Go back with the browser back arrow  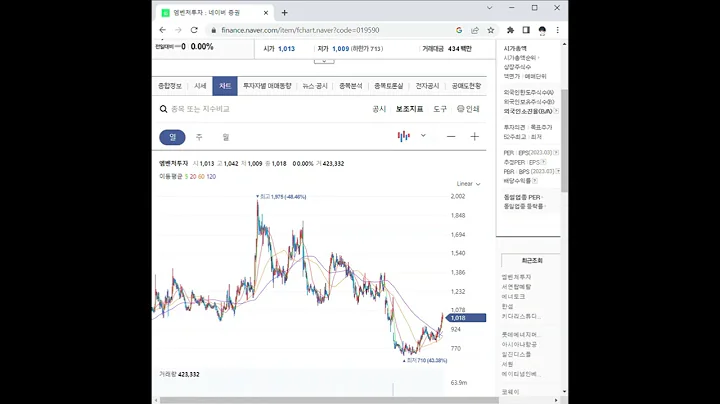point(163,30)
